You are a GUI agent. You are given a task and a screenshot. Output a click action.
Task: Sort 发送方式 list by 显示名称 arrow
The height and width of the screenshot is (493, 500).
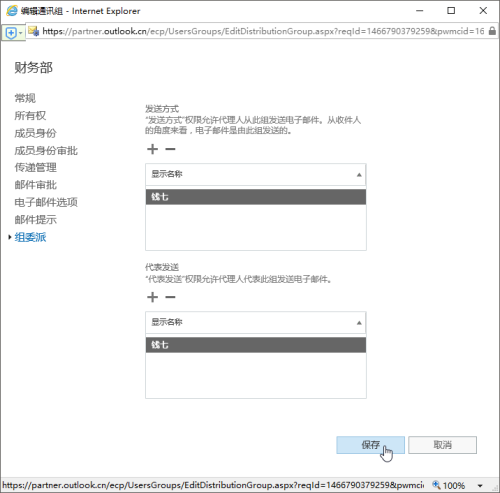click(359, 175)
